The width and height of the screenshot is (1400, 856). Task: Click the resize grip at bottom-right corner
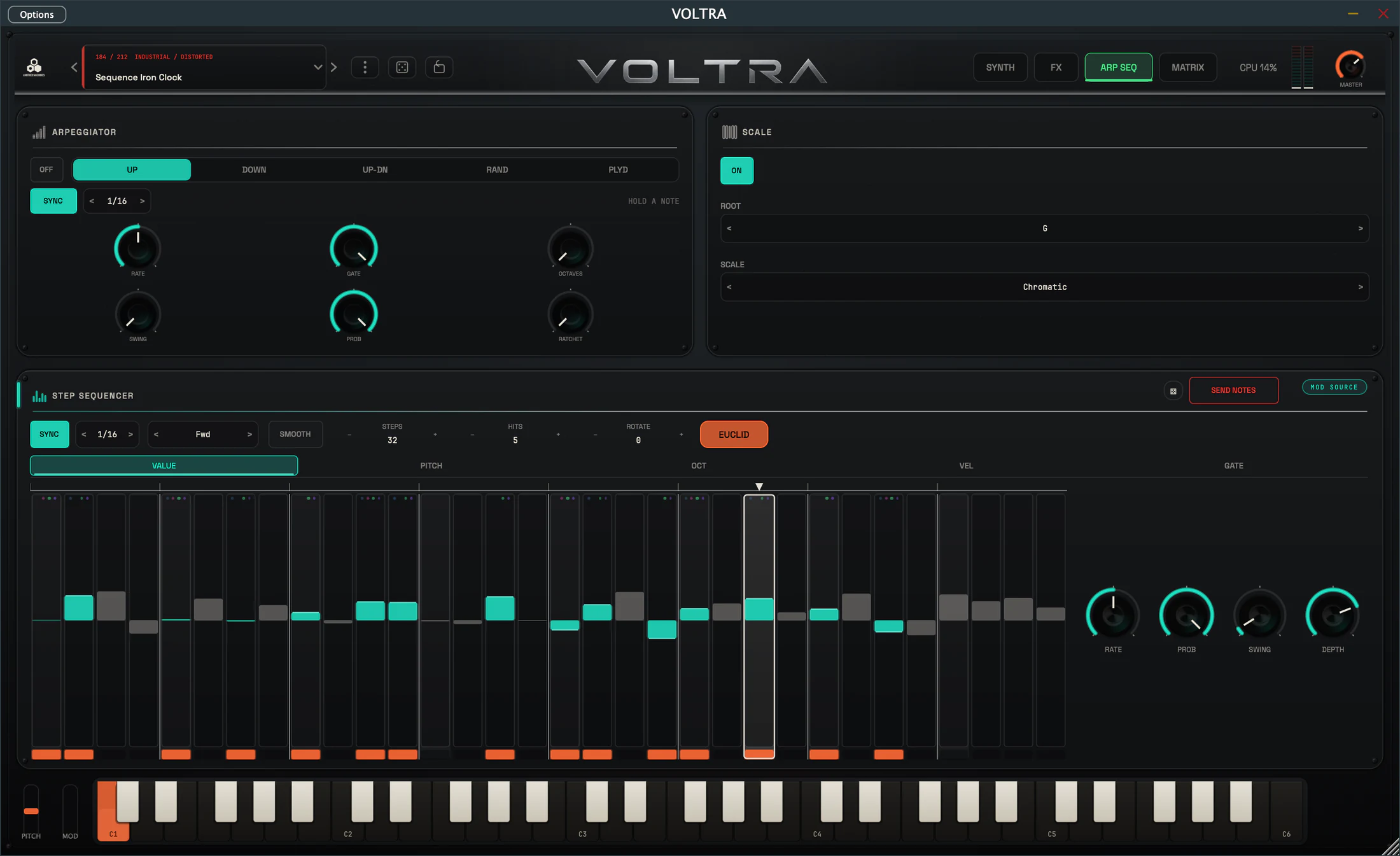pos(1390,847)
